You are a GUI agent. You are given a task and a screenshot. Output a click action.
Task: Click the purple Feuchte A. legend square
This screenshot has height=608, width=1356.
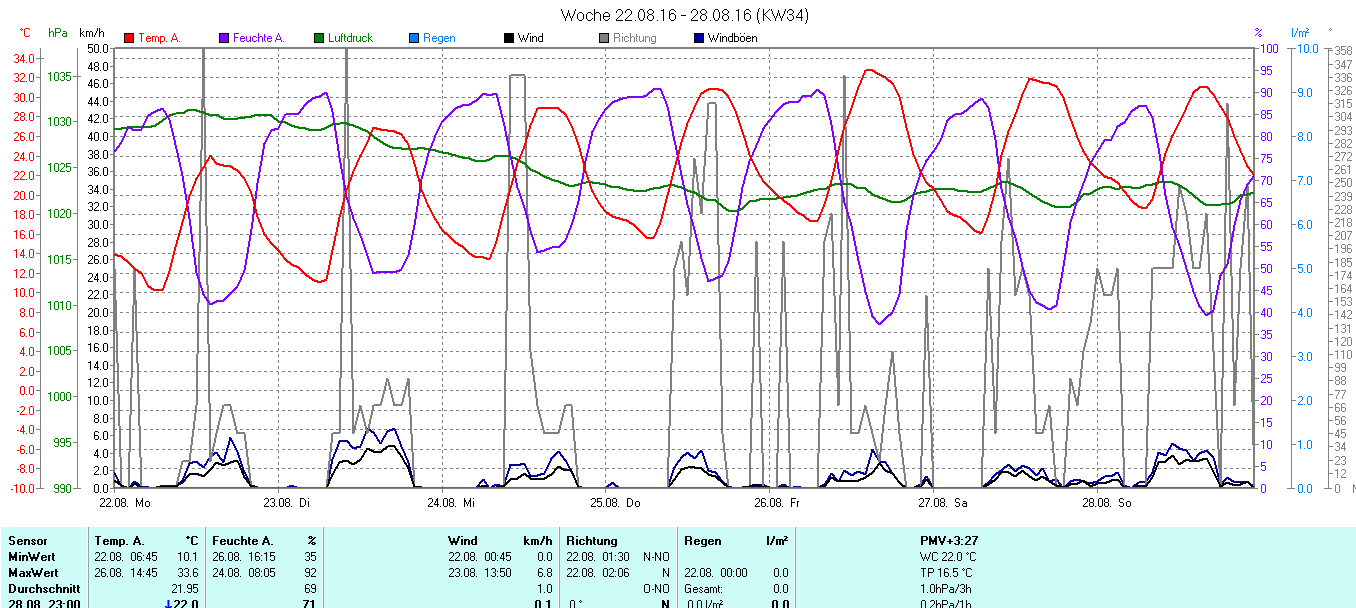coord(224,39)
